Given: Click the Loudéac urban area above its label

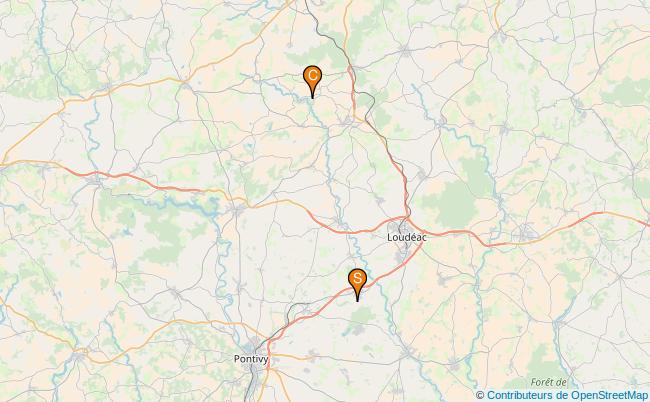Looking at the screenshot, I should 399,227.
